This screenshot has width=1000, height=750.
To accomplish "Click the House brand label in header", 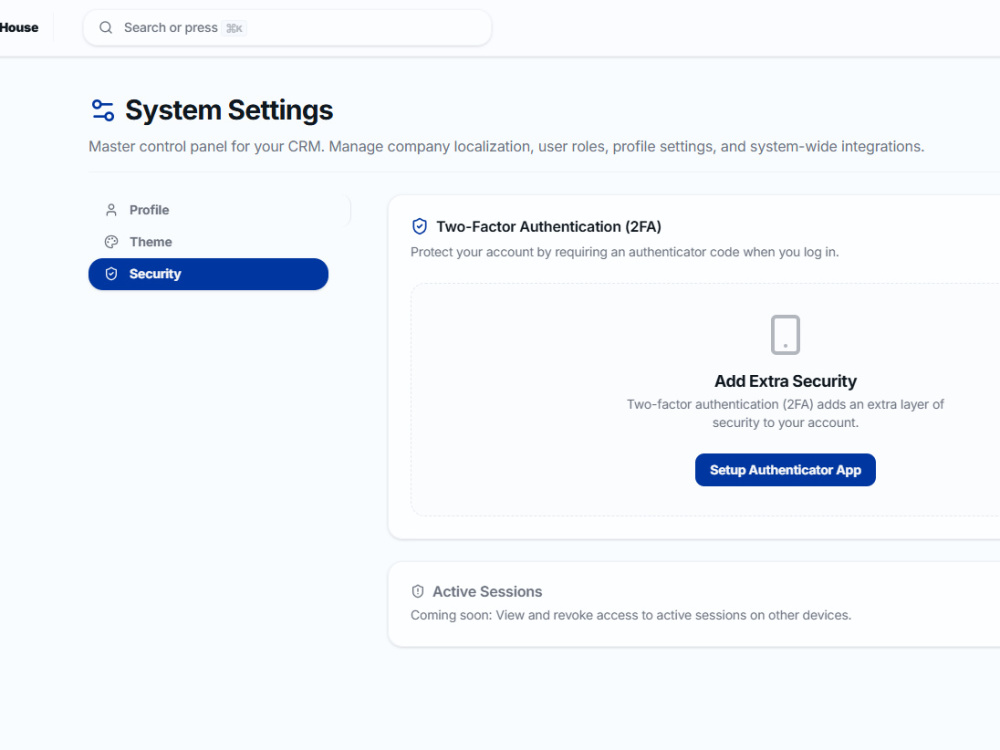I will click(19, 27).
